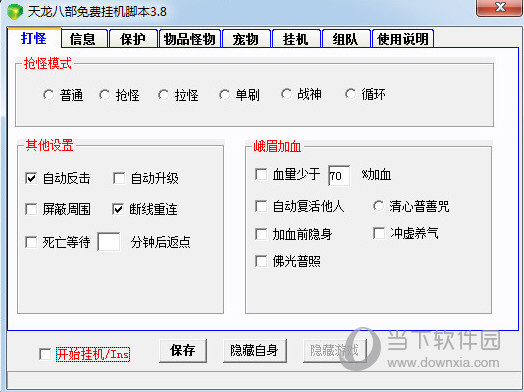
Task: Open the 宠物 tab
Action: [246, 39]
